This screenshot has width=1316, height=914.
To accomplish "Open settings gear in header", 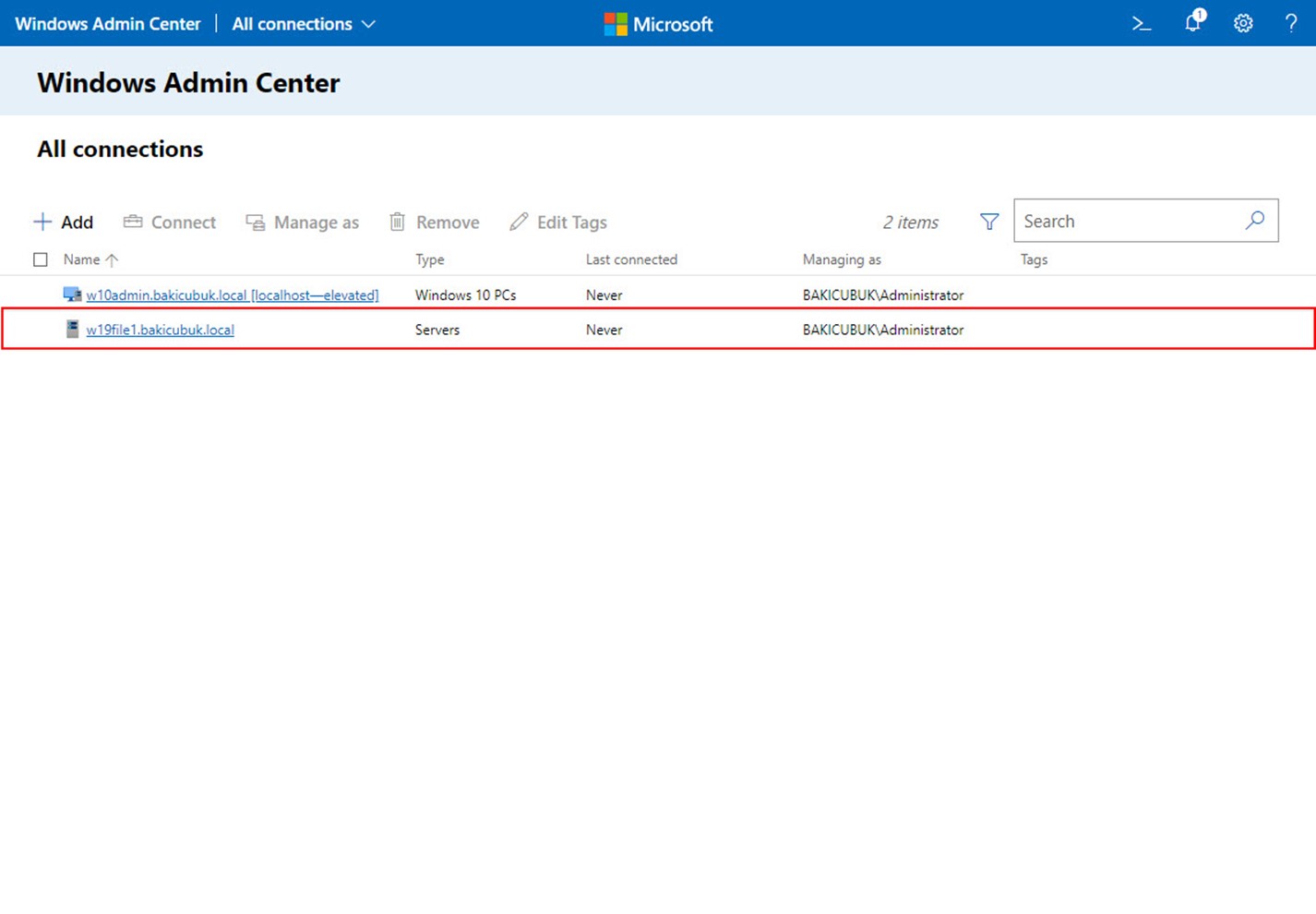I will point(1243,24).
